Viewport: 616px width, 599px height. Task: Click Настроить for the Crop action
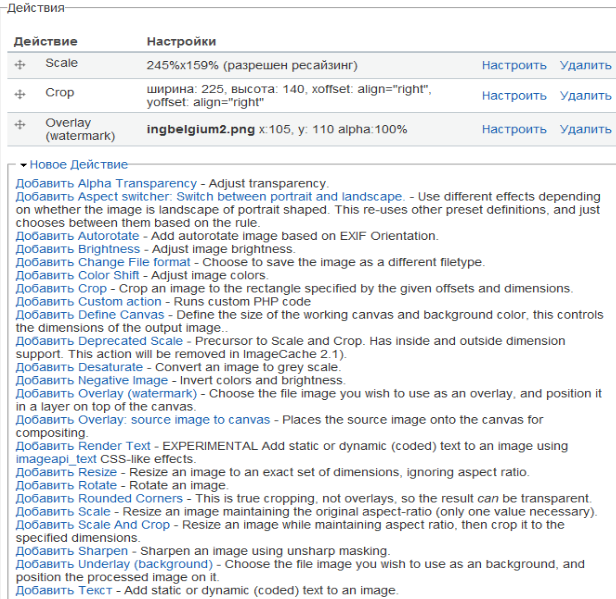pyautogui.click(x=514, y=95)
